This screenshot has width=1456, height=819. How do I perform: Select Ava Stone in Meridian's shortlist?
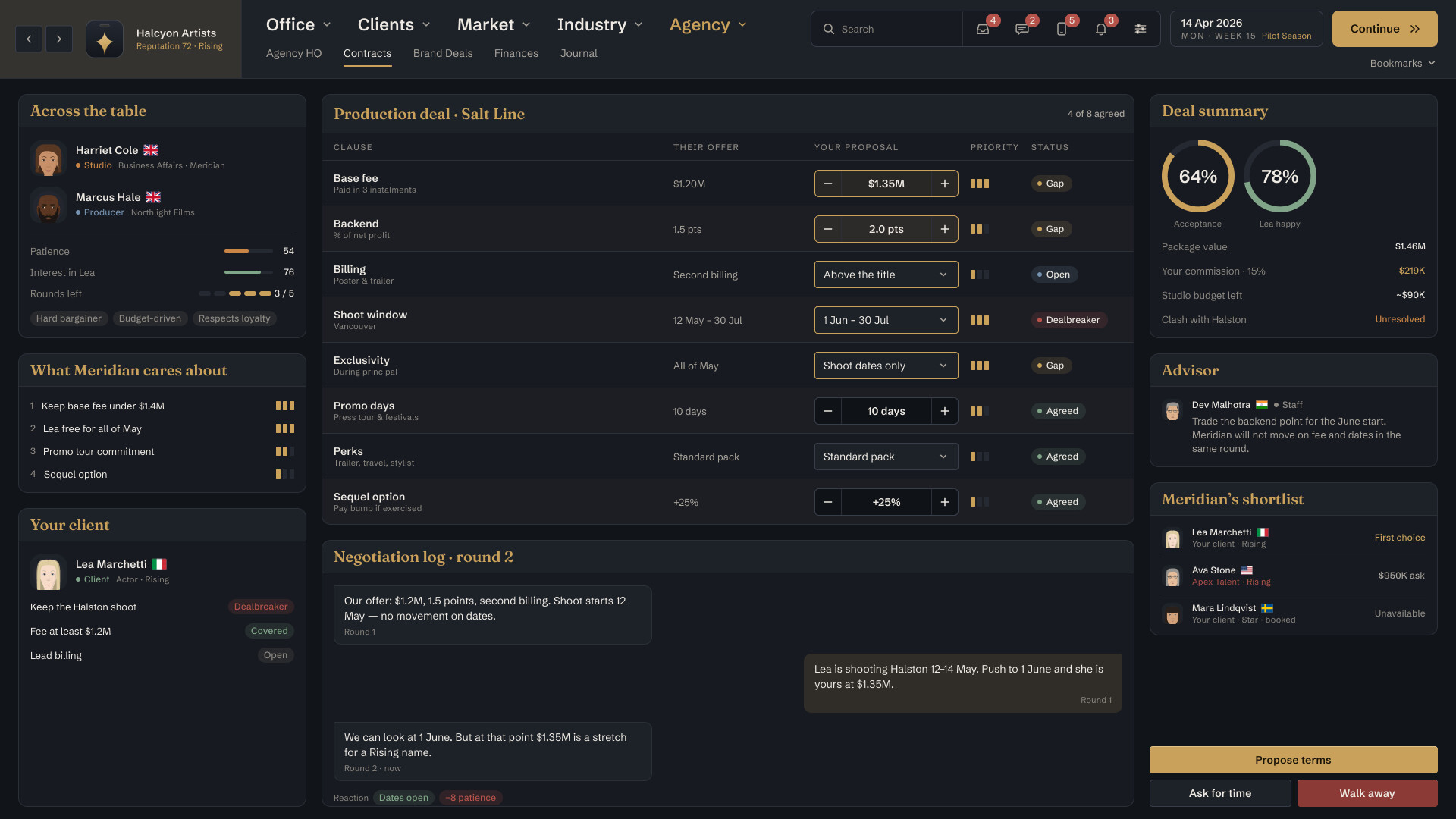(1293, 576)
